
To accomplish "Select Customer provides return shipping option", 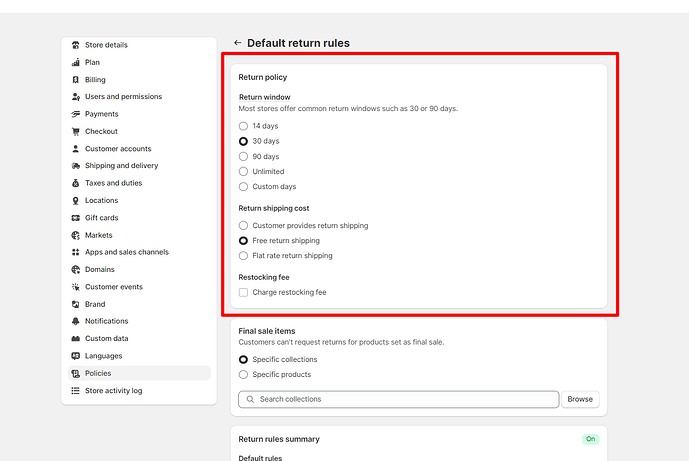I will click(x=243, y=226).
